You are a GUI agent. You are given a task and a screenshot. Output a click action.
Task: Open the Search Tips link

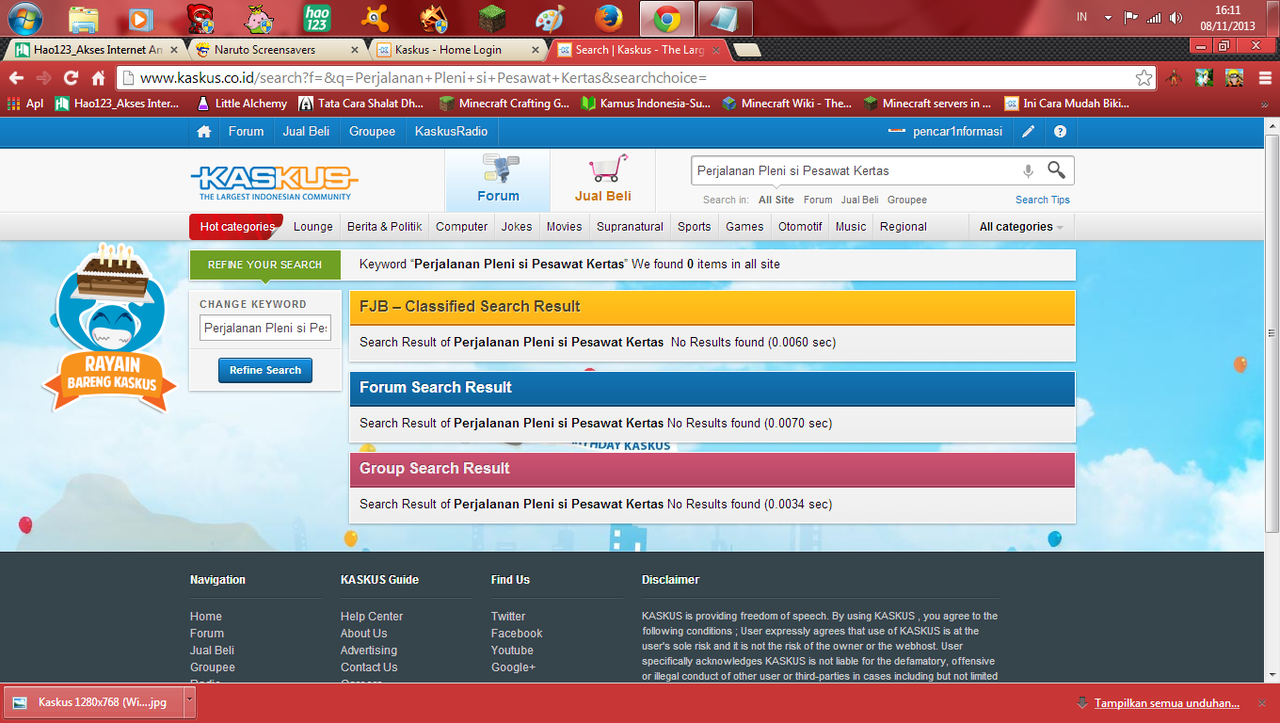(x=1042, y=200)
